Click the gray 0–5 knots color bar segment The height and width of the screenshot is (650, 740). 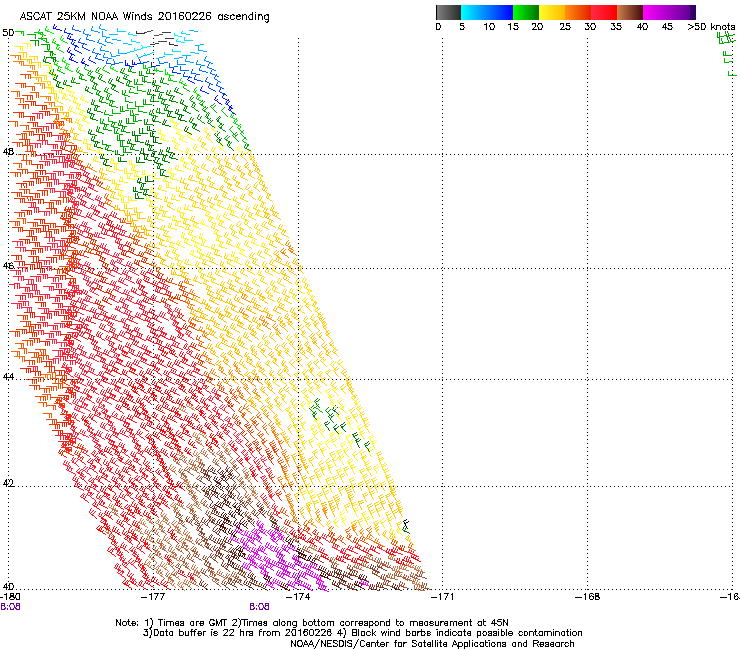448,12
